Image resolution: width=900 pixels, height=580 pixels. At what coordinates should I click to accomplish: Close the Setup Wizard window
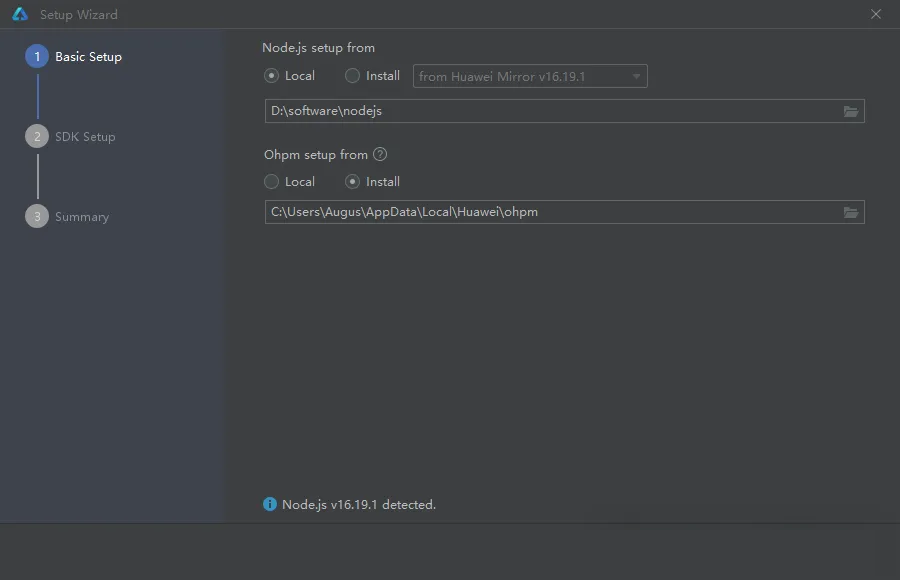(876, 14)
